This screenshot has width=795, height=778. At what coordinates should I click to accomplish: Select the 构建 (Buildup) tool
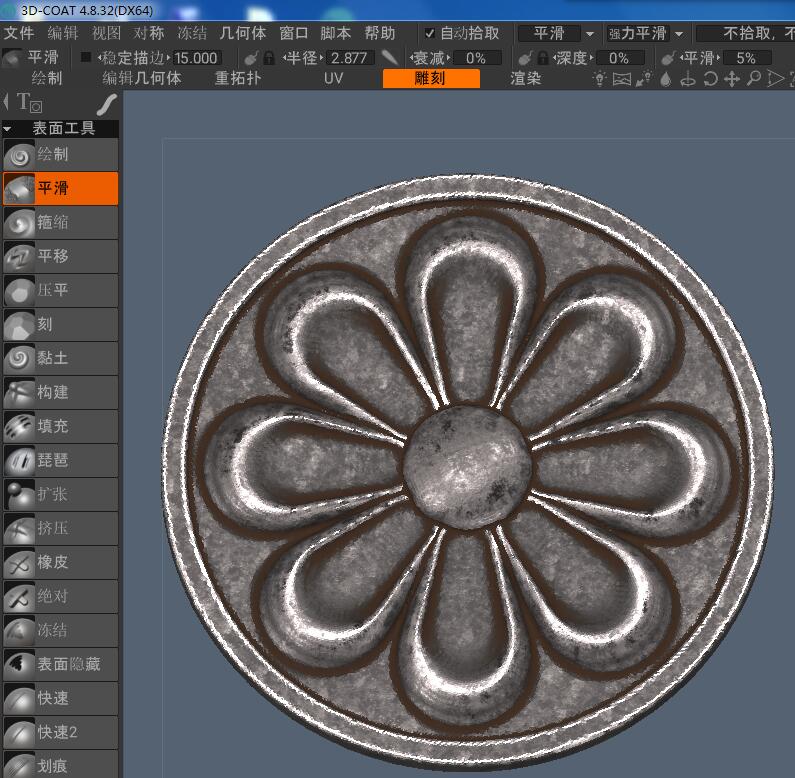(x=60, y=392)
